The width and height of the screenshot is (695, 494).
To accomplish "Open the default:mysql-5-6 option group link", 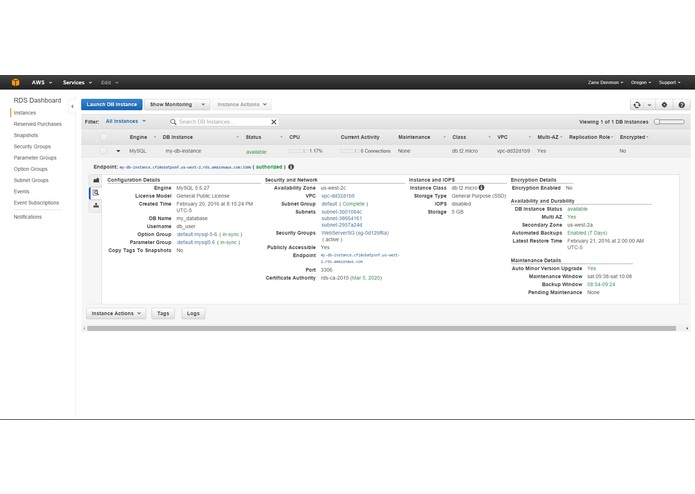I will [197, 234].
